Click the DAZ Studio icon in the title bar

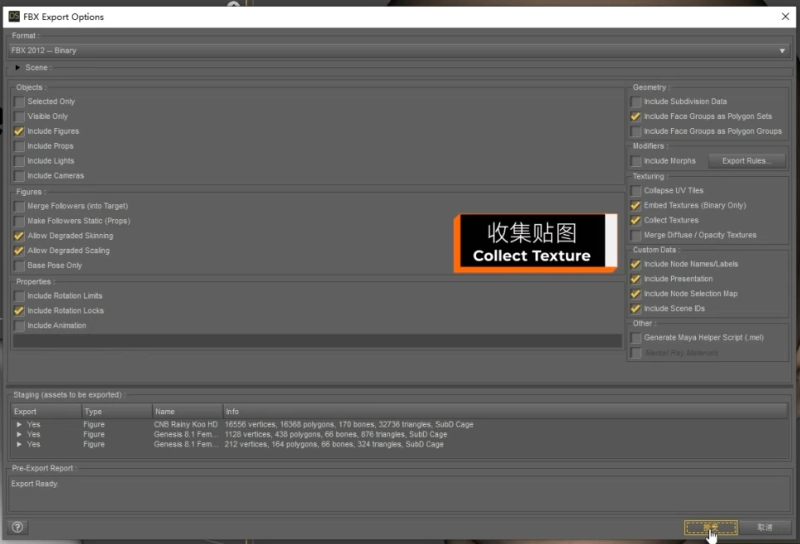click(13, 17)
